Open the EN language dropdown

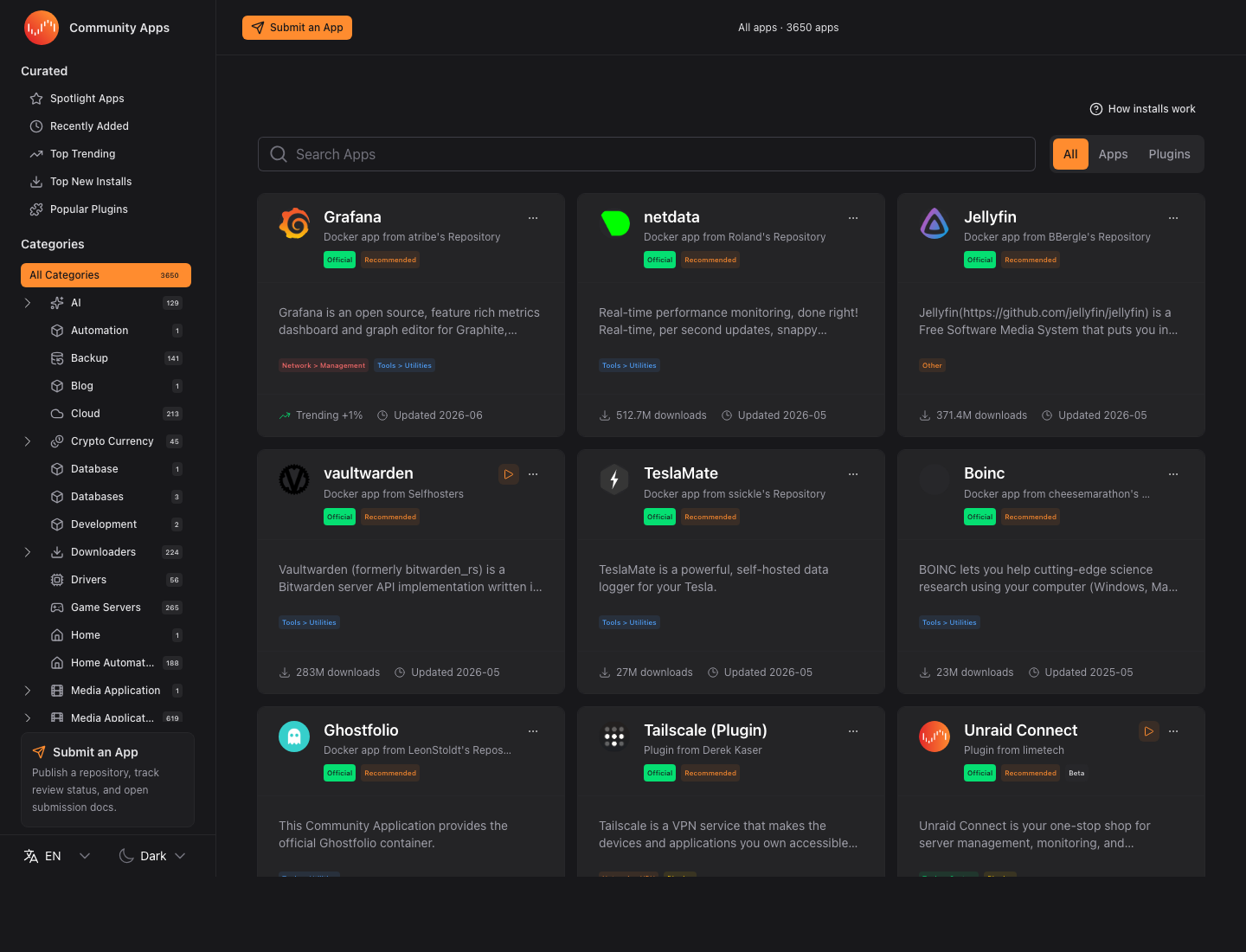57,856
